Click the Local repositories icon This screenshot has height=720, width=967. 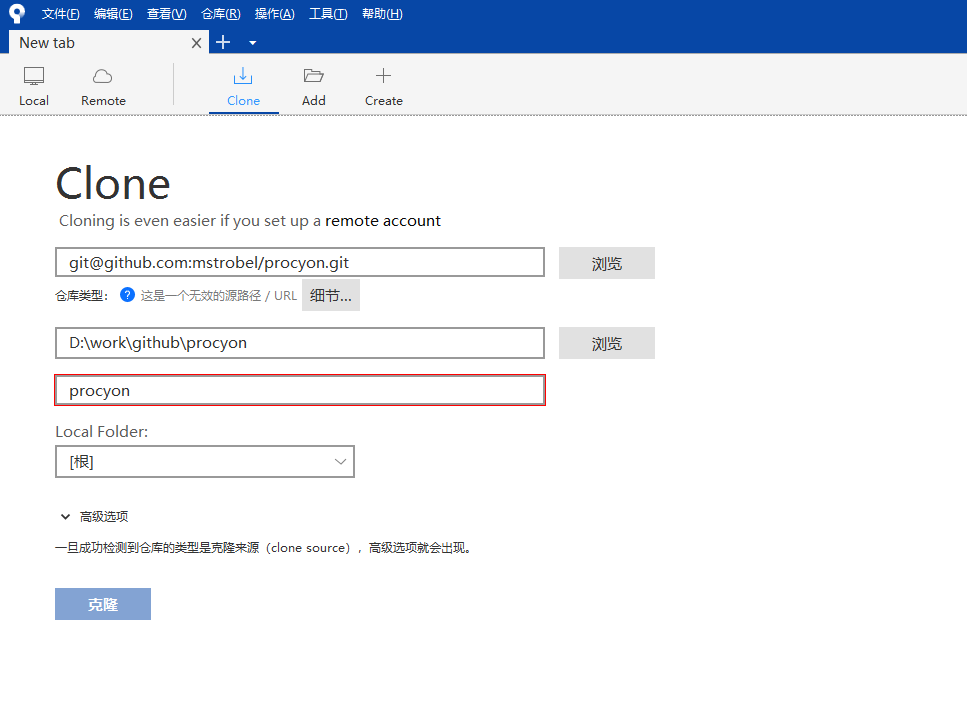[x=34, y=77]
